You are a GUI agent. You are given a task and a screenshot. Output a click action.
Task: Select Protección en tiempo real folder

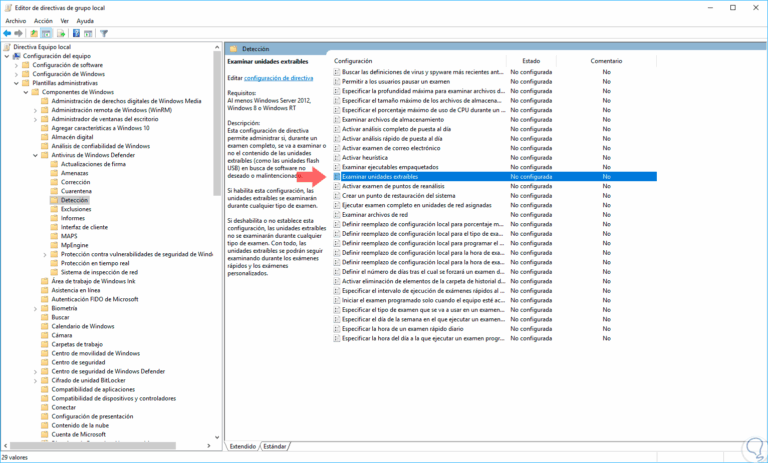pos(95,263)
